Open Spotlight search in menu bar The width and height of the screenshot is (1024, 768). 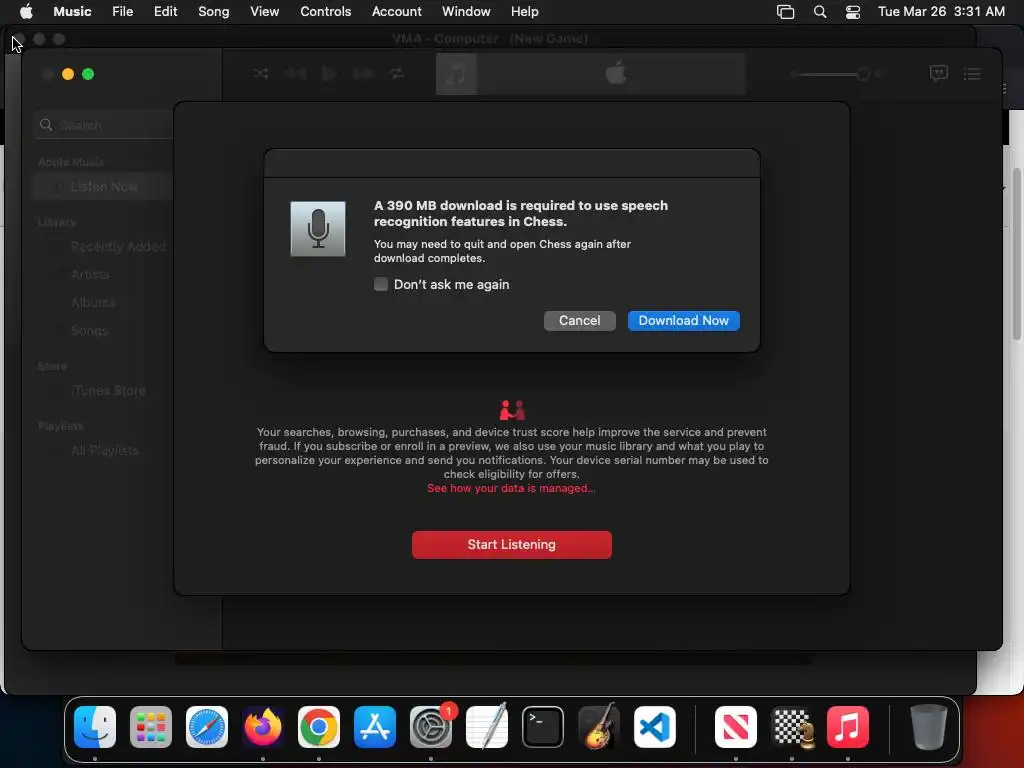(x=820, y=12)
